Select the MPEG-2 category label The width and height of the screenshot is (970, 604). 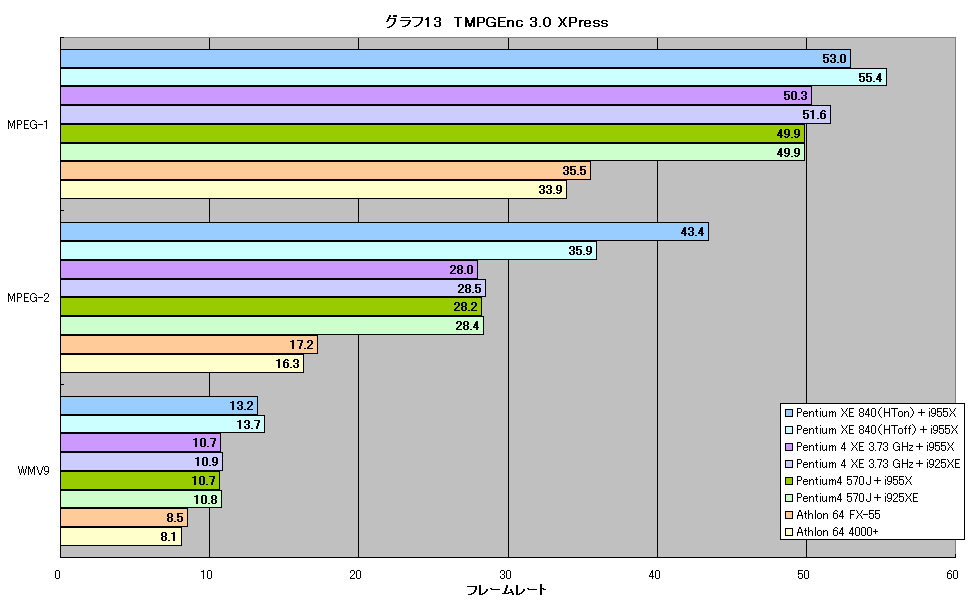pyautogui.click(x=28, y=298)
